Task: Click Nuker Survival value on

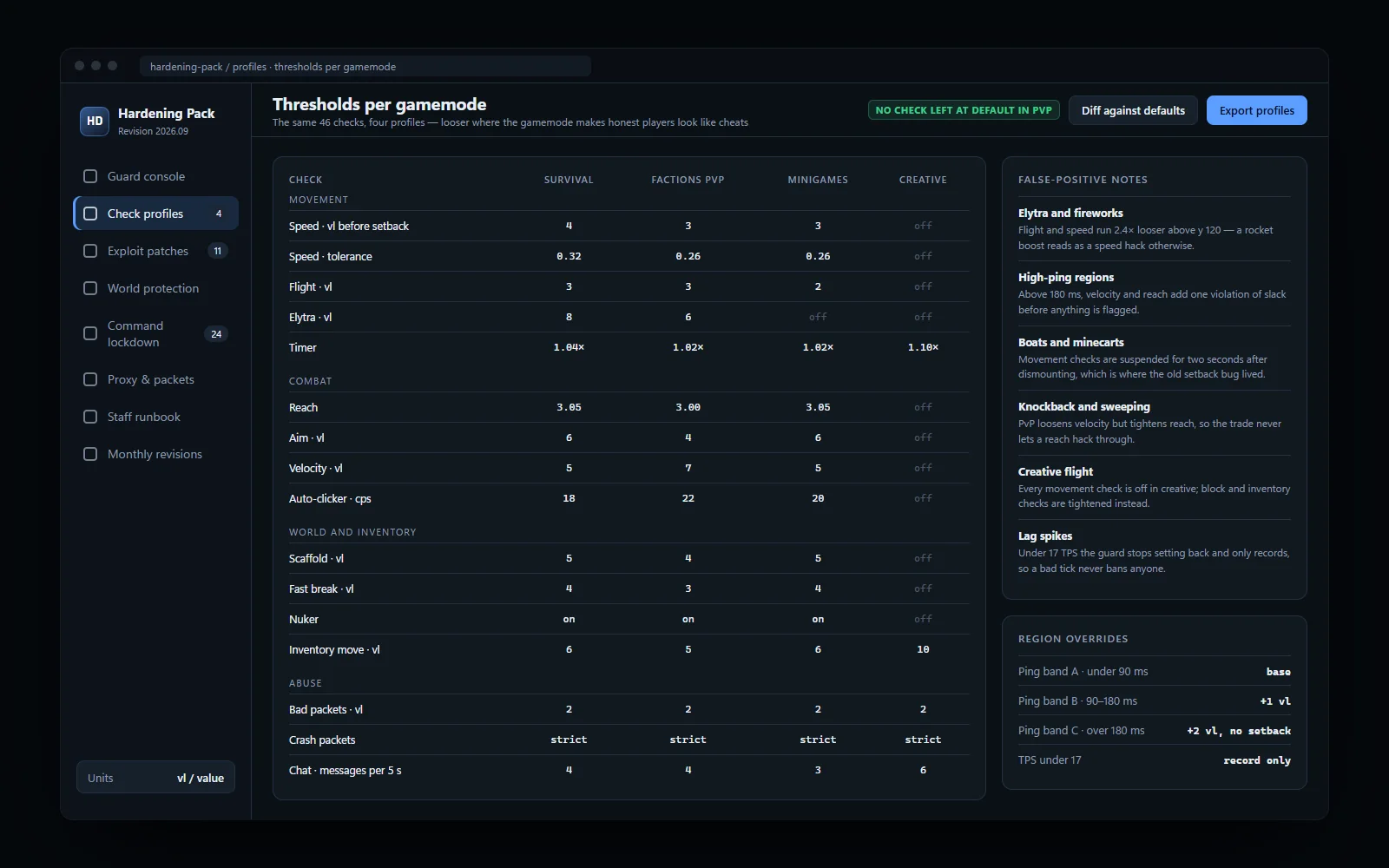Action: [x=569, y=619]
